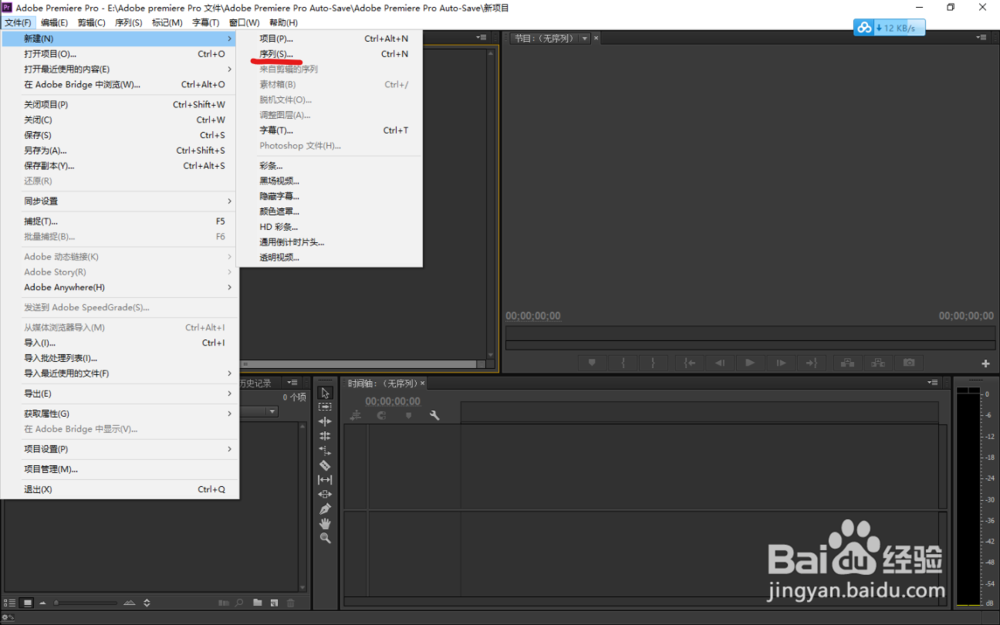Open Program monitor panel menu
The image size is (1000, 625).
(981, 38)
